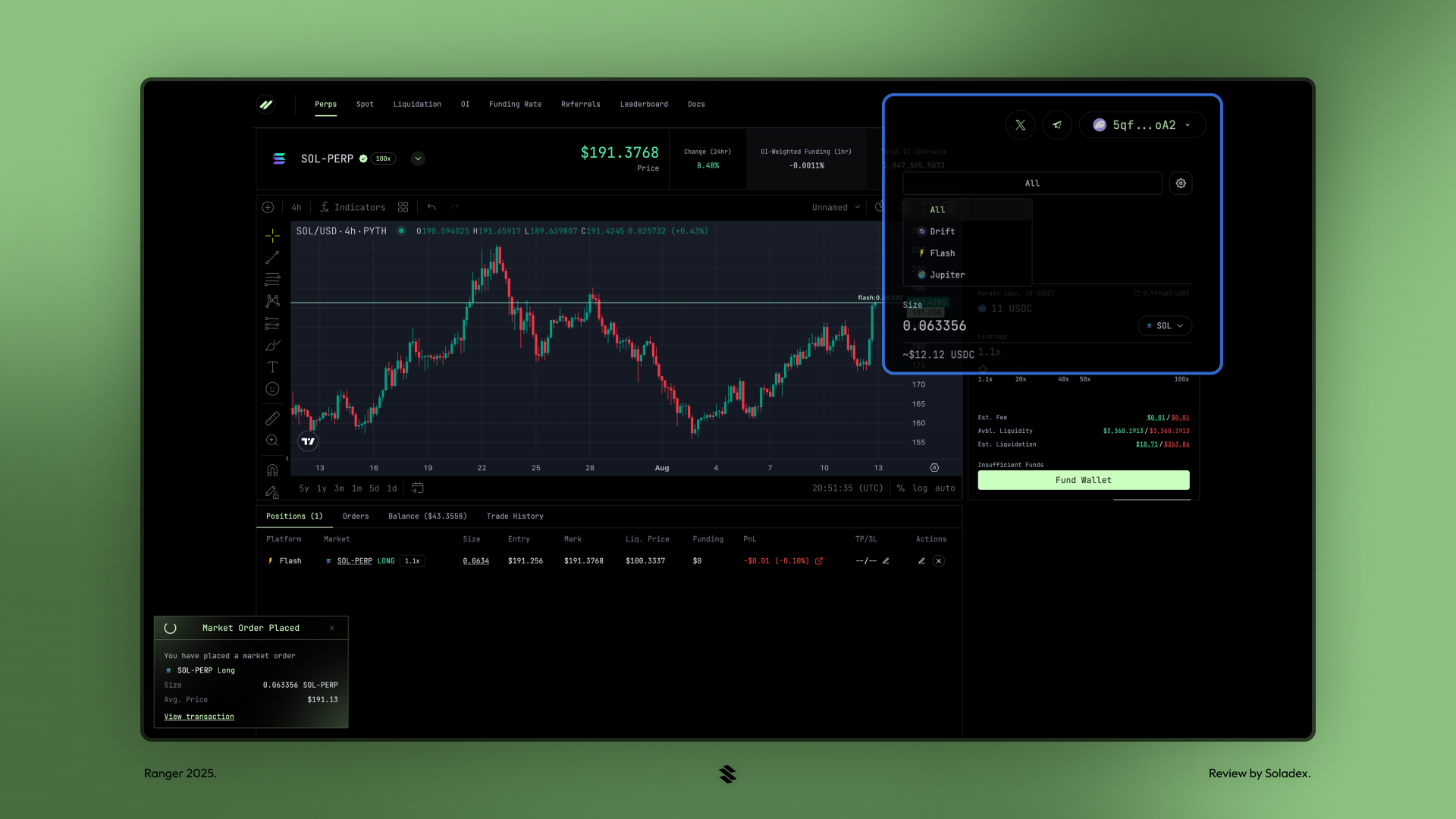This screenshot has width=1456, height=819.
Task: Select the zoom in tool
Action: 272,440
